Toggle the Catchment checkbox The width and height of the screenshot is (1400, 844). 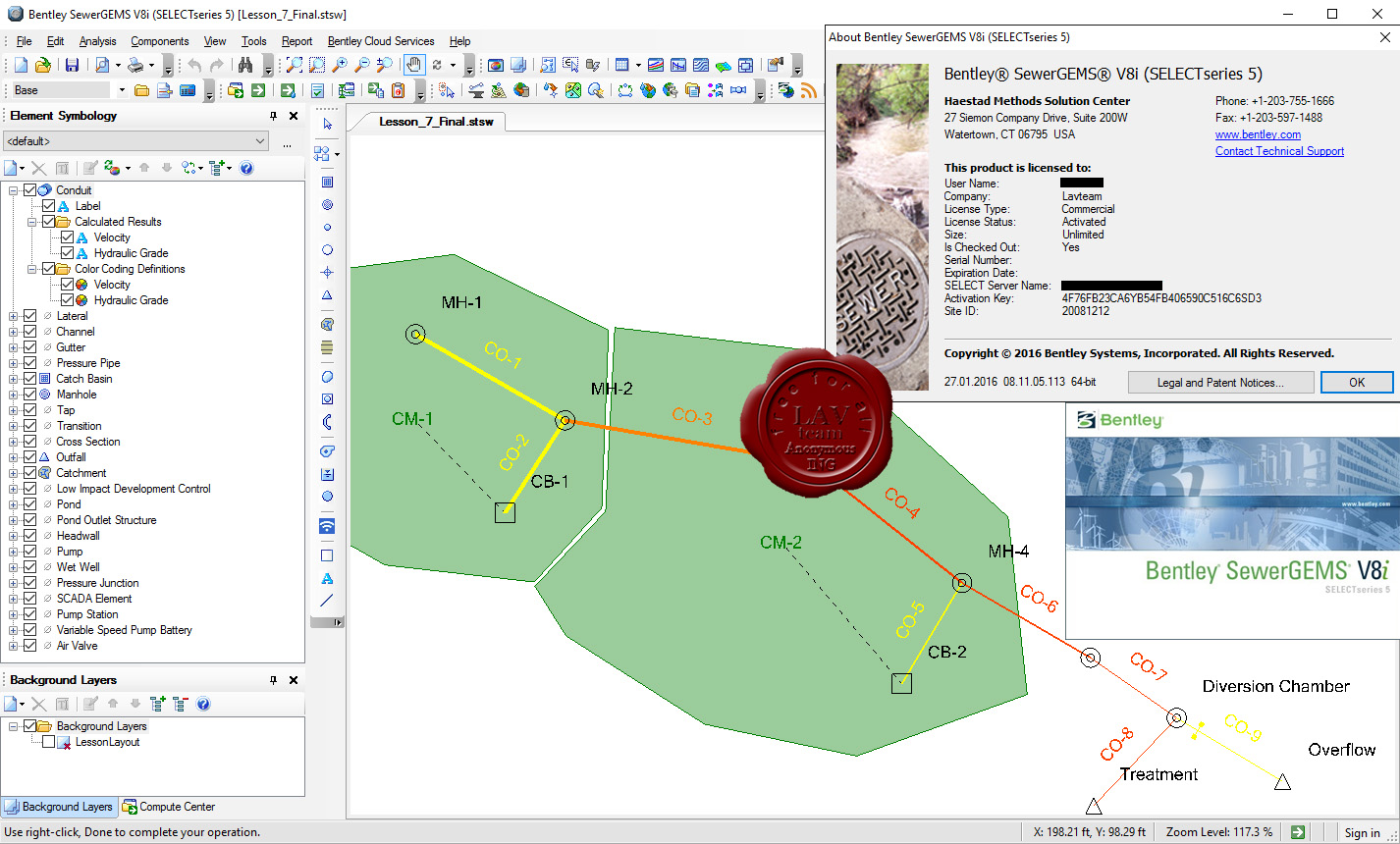click(x=29, y=473)
